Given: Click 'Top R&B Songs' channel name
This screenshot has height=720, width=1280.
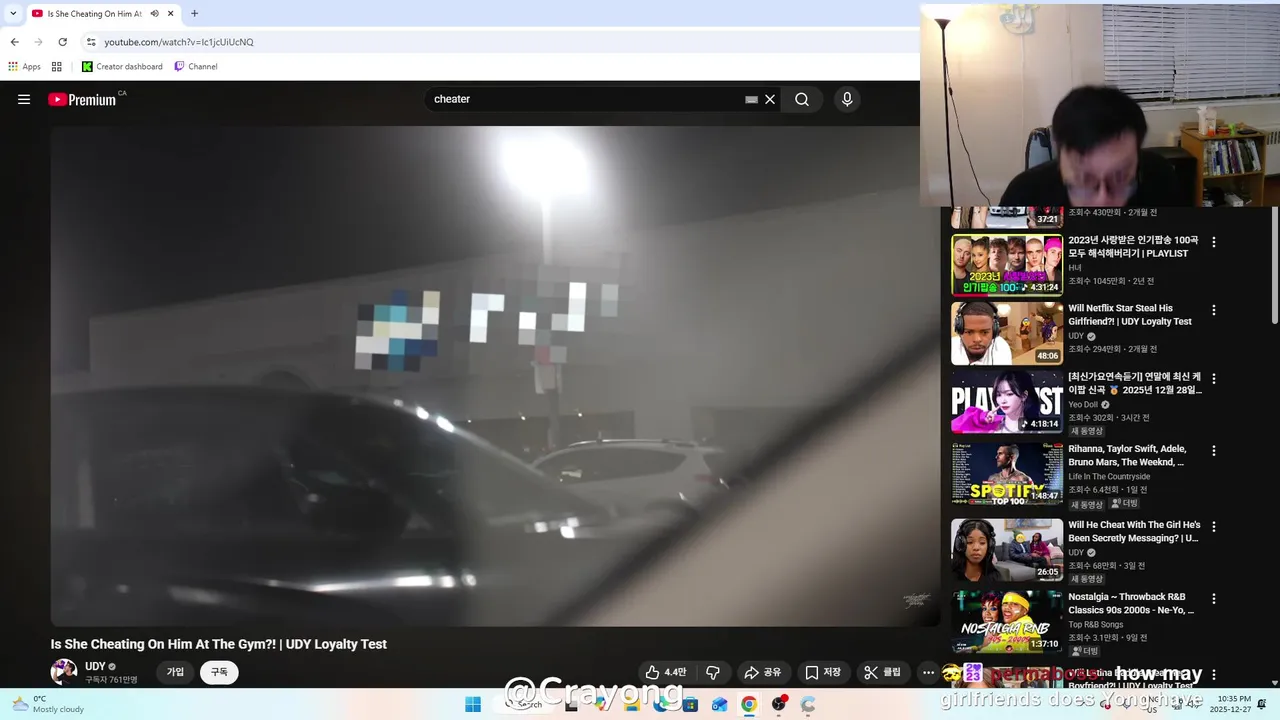Looking at the screenshot, I should click(1095, 625).
